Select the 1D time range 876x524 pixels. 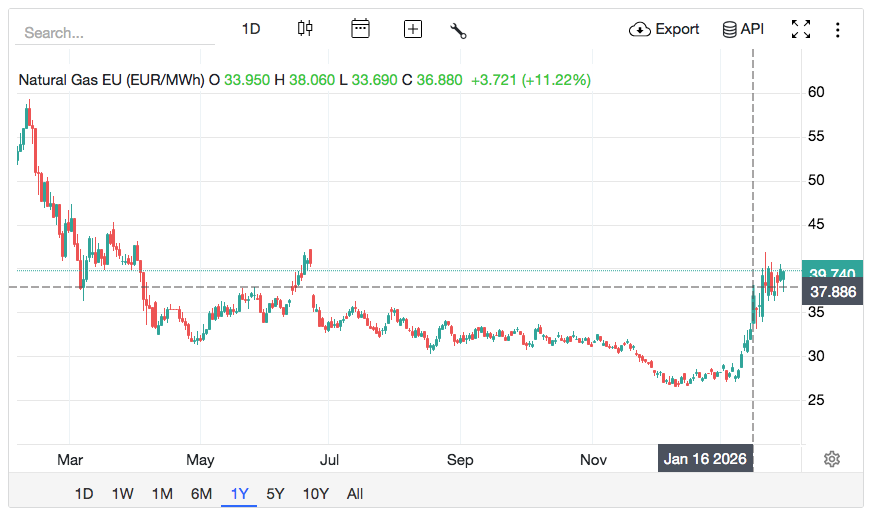click(84, 493)
